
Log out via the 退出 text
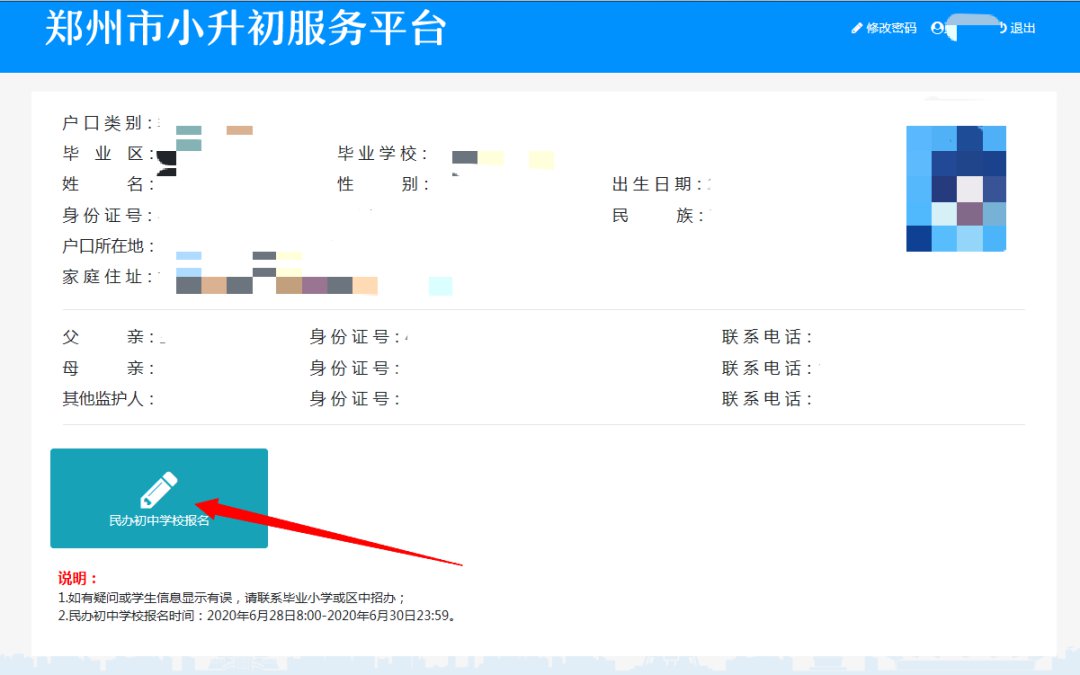1023,28
